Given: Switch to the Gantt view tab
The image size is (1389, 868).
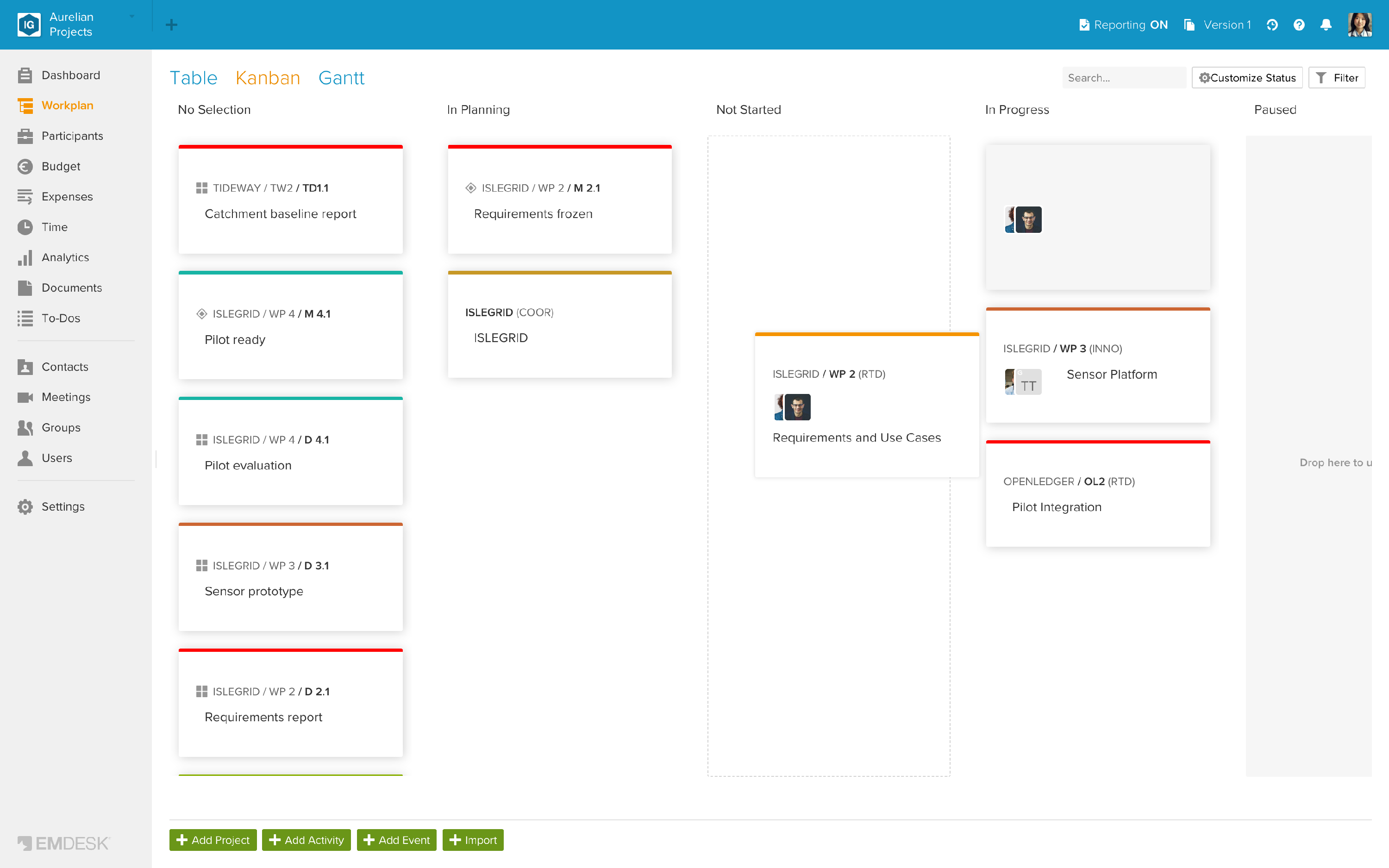Looking at the screenshot, I should point(341,77).
